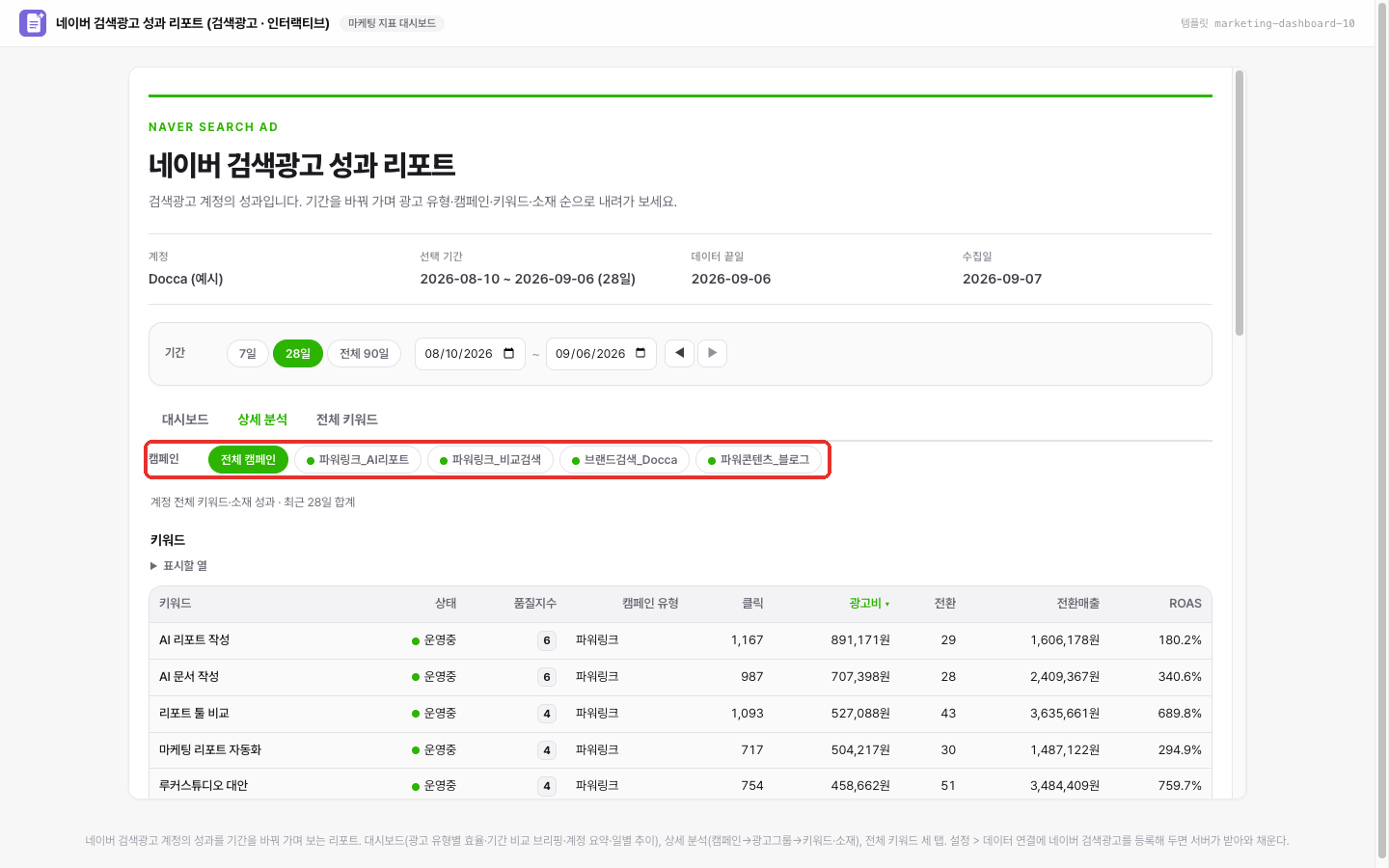Select the keyword row 마케팅 리포트 자동화
Viewport: 1389px width, 868px height.
[680, 750]
